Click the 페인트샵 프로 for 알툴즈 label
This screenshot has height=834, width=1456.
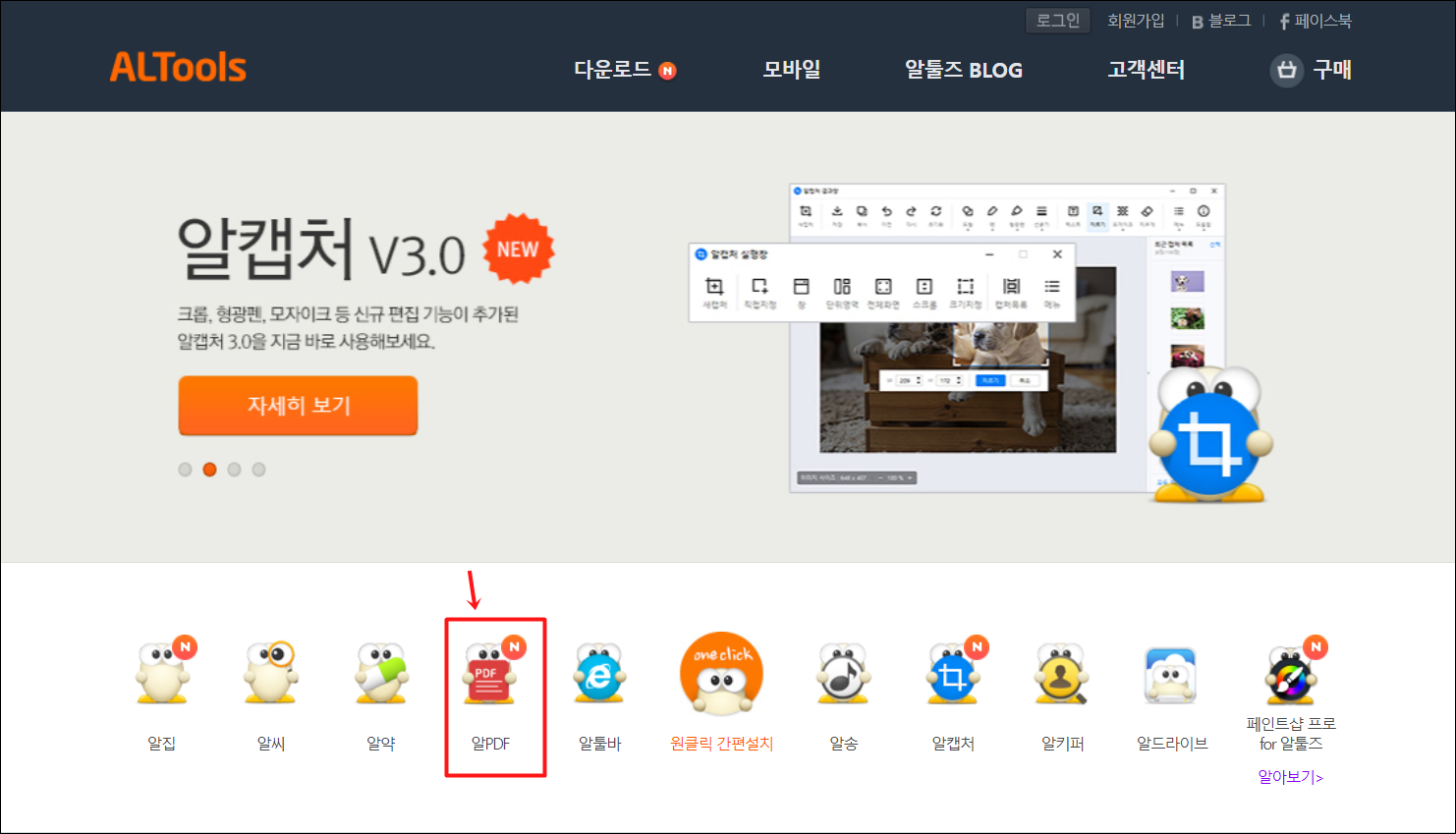[x=1291, y=734]
